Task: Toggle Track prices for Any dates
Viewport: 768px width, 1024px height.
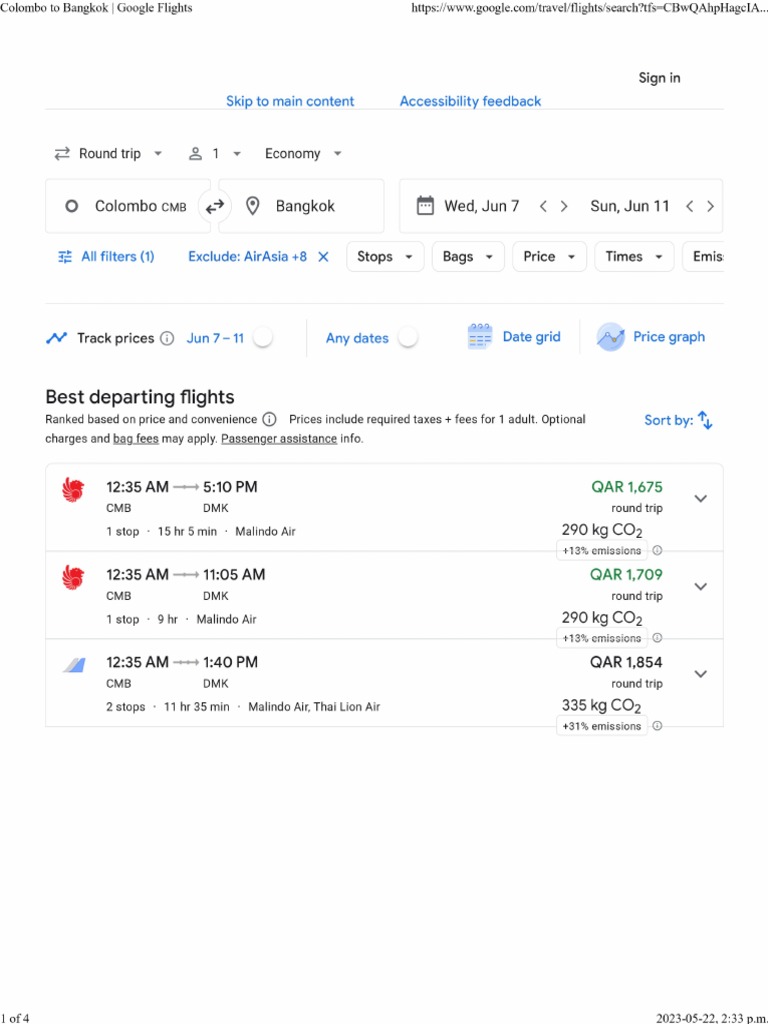Action: click(x=408, y=338)
